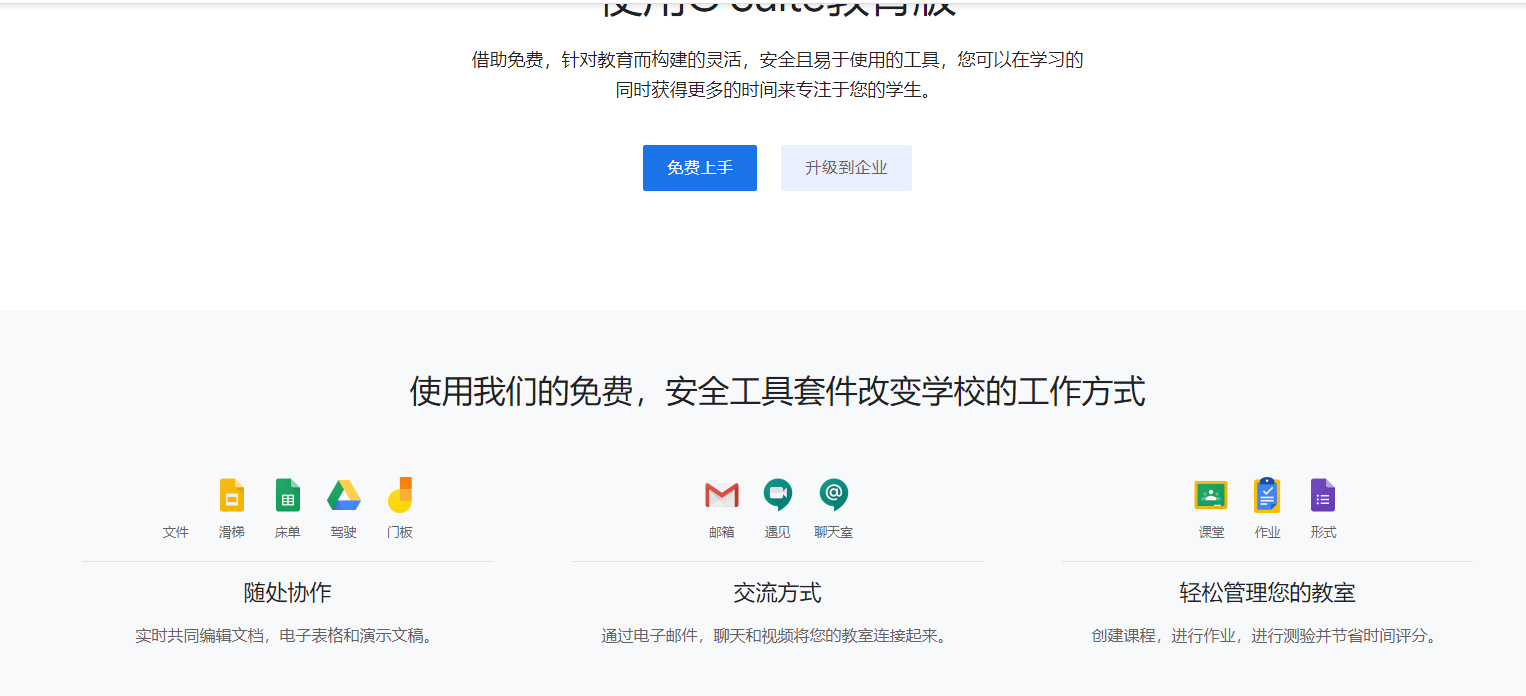Click the 文件 label
Image resolution: width=1526 pixels, height=696 pixels.
point(176,532)
